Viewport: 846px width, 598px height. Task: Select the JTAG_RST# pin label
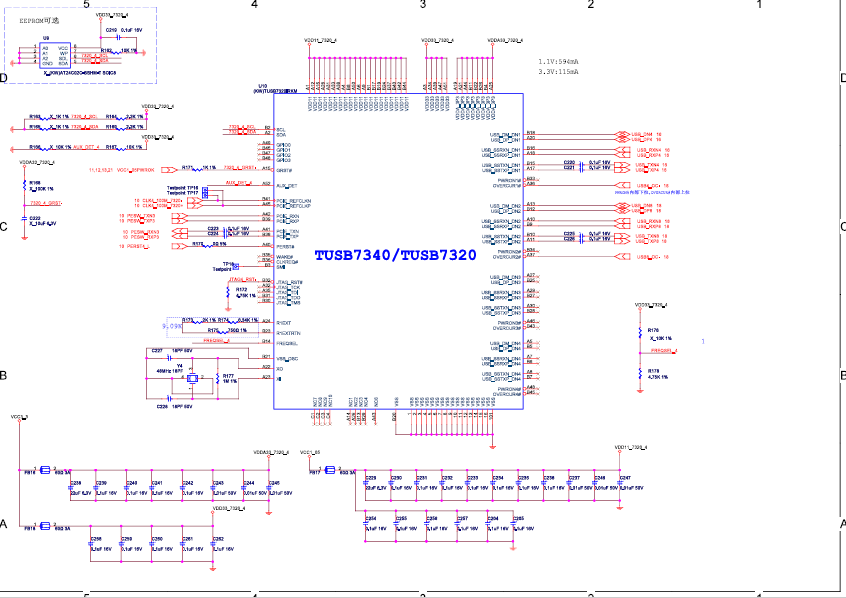point(290,283)
